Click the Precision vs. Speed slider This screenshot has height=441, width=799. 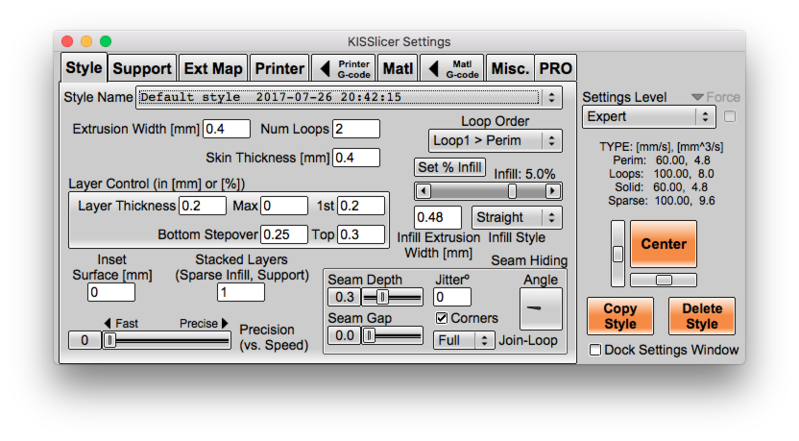click(x=166, y=340)
